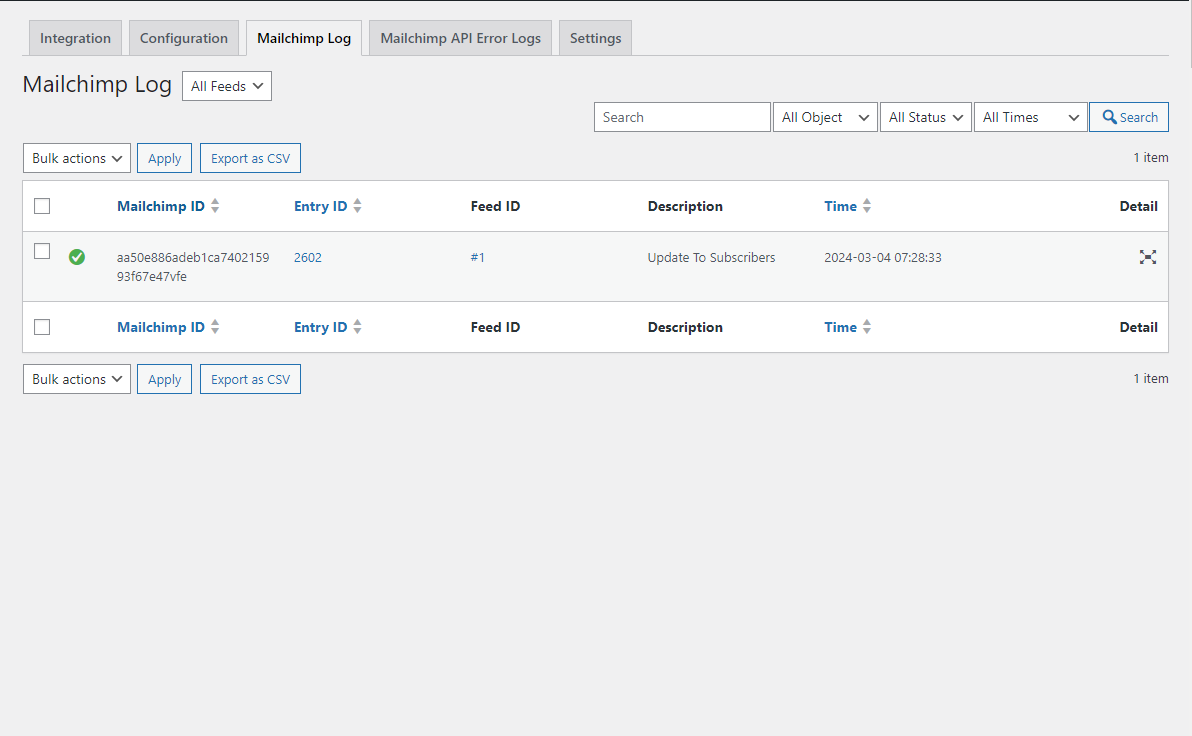Expand the All Status filter dropdown
Screen dimensions: 1192x736
(x=926, y=117)
